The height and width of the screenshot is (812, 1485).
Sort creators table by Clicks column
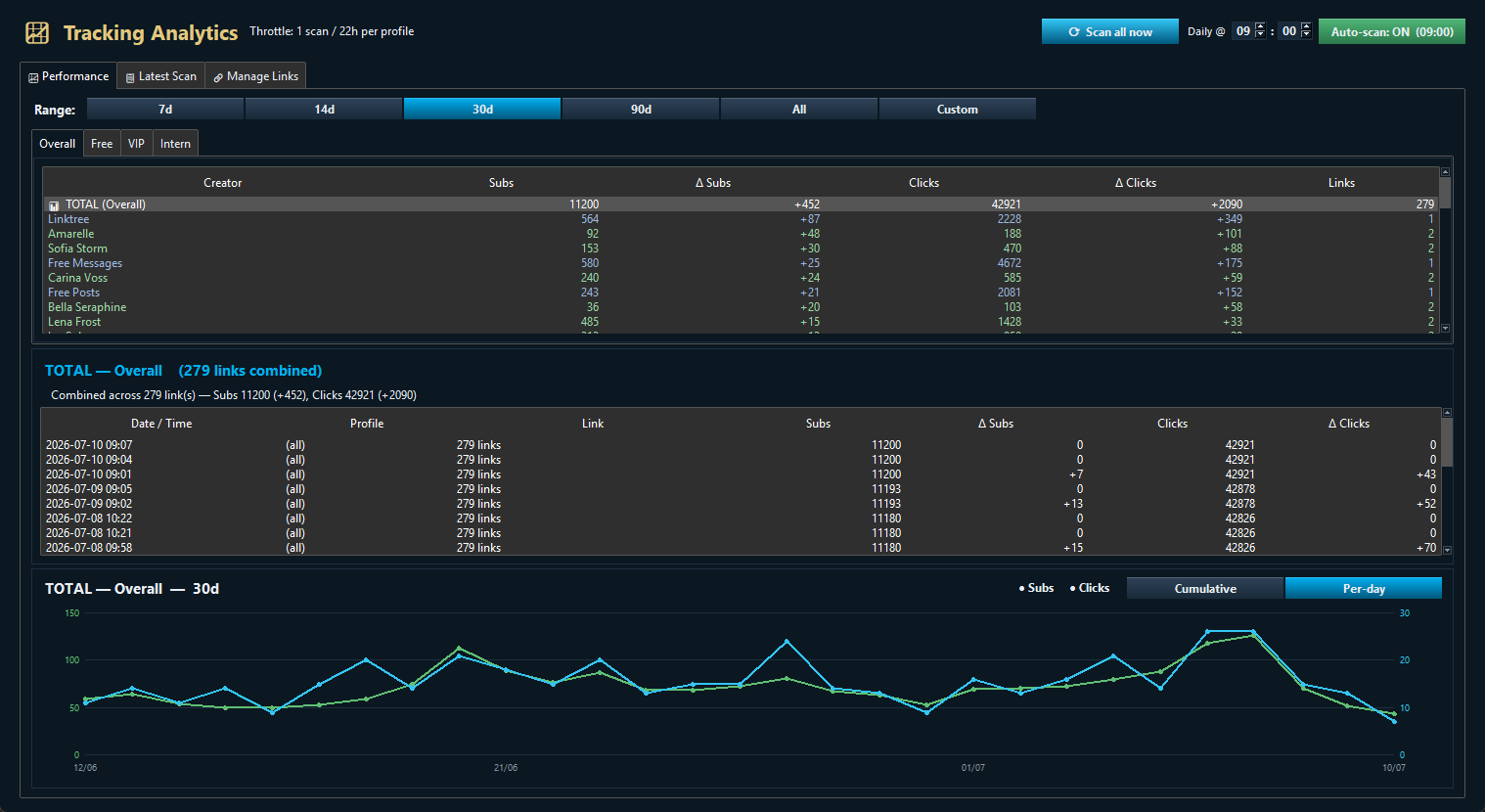[923, 183]
